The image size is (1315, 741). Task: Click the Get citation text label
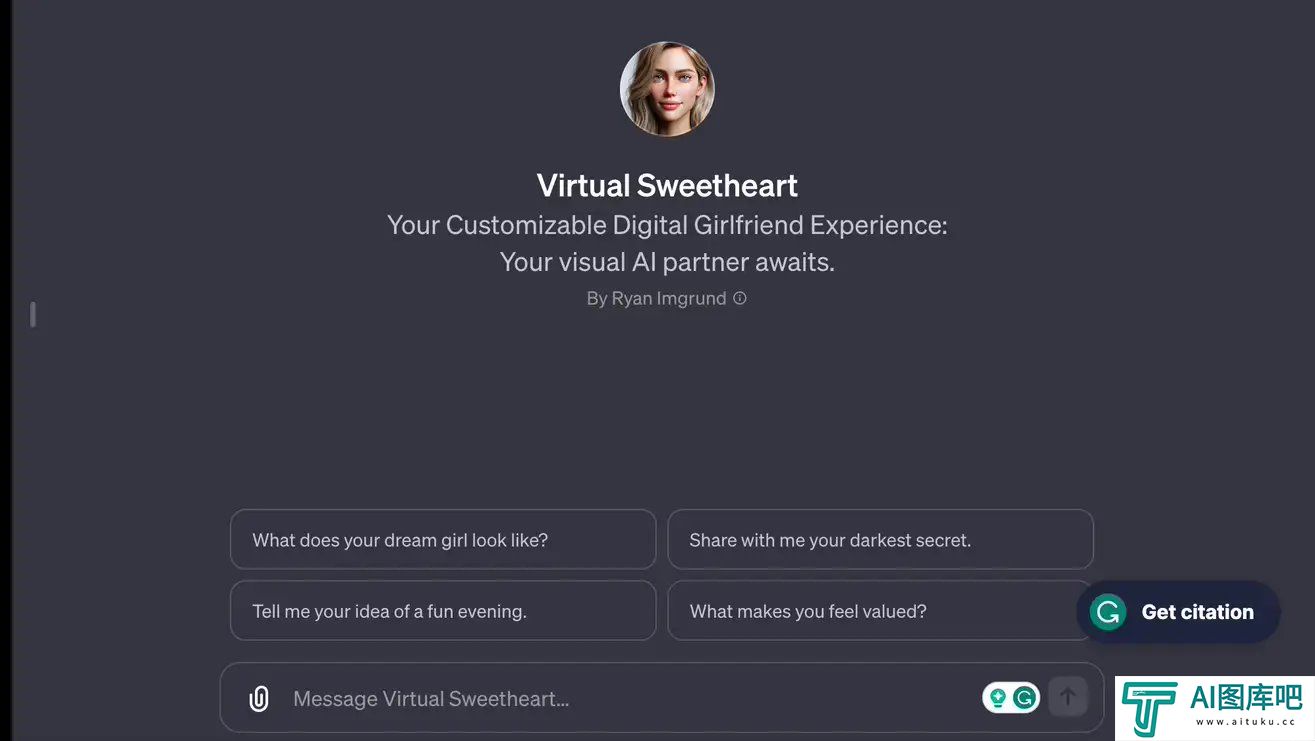[1197, 612]
